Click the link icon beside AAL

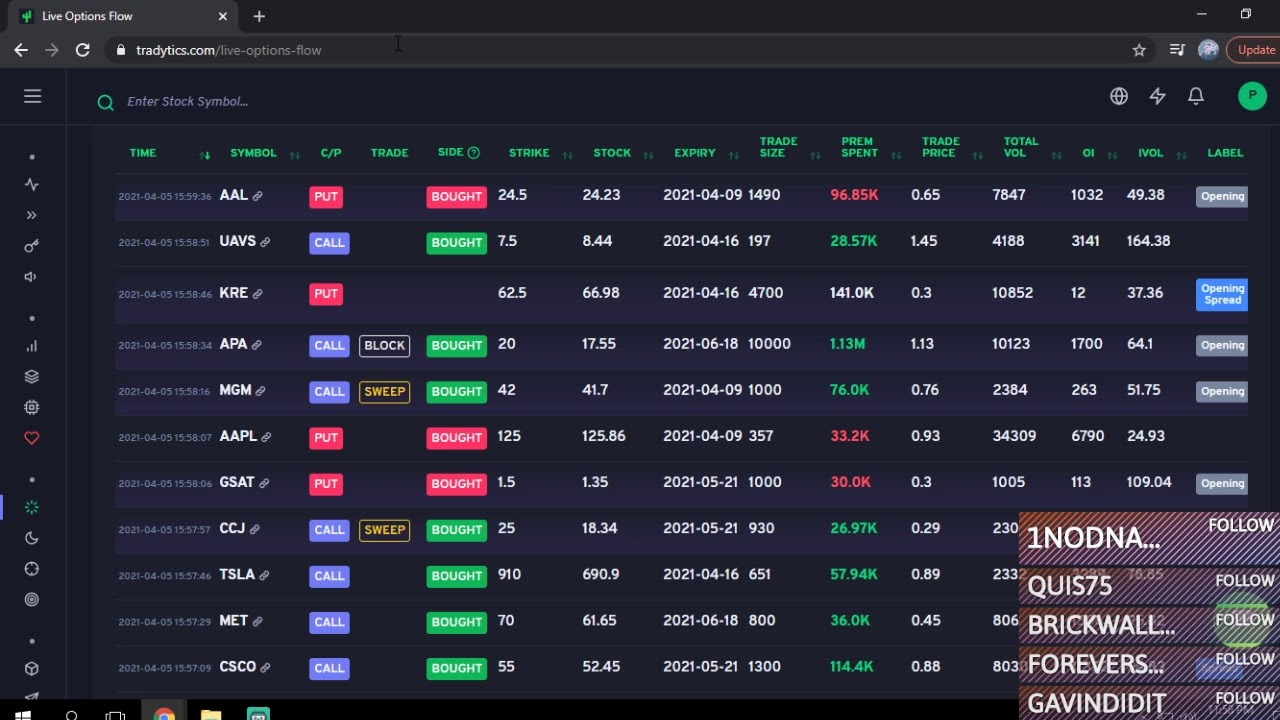tap(257, 196)
